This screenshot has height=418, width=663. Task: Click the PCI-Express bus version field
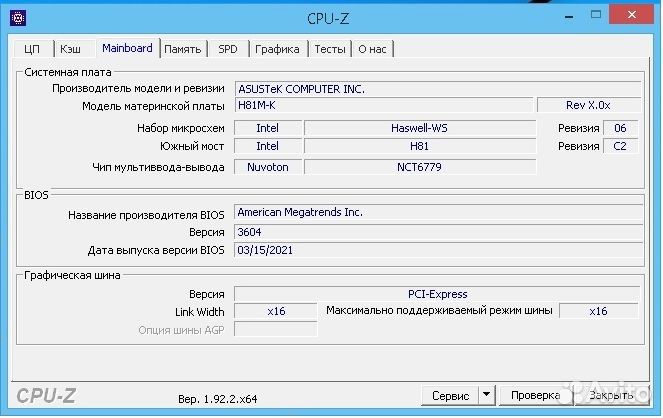[x=438, y=294]
